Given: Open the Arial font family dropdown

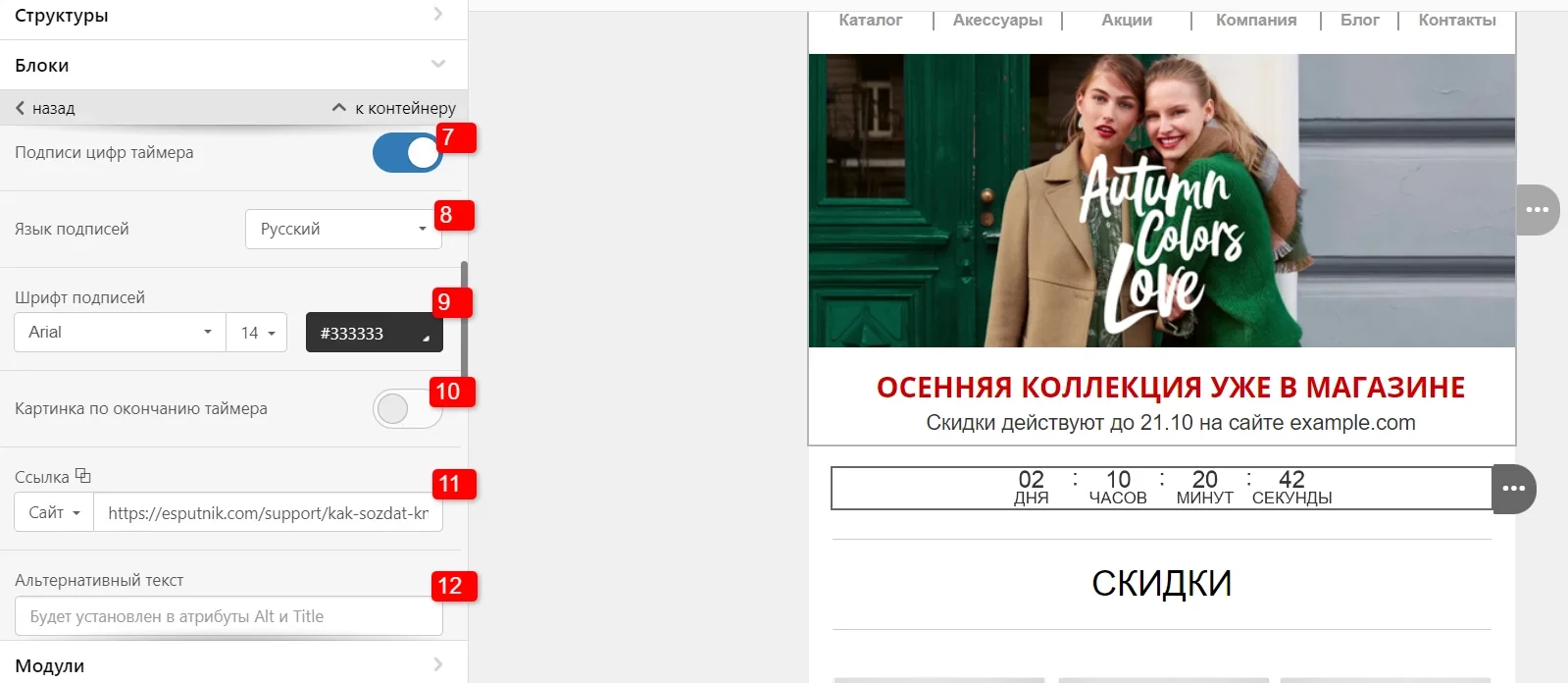Looking at the screenshot, I should click(x=120, y=332).
